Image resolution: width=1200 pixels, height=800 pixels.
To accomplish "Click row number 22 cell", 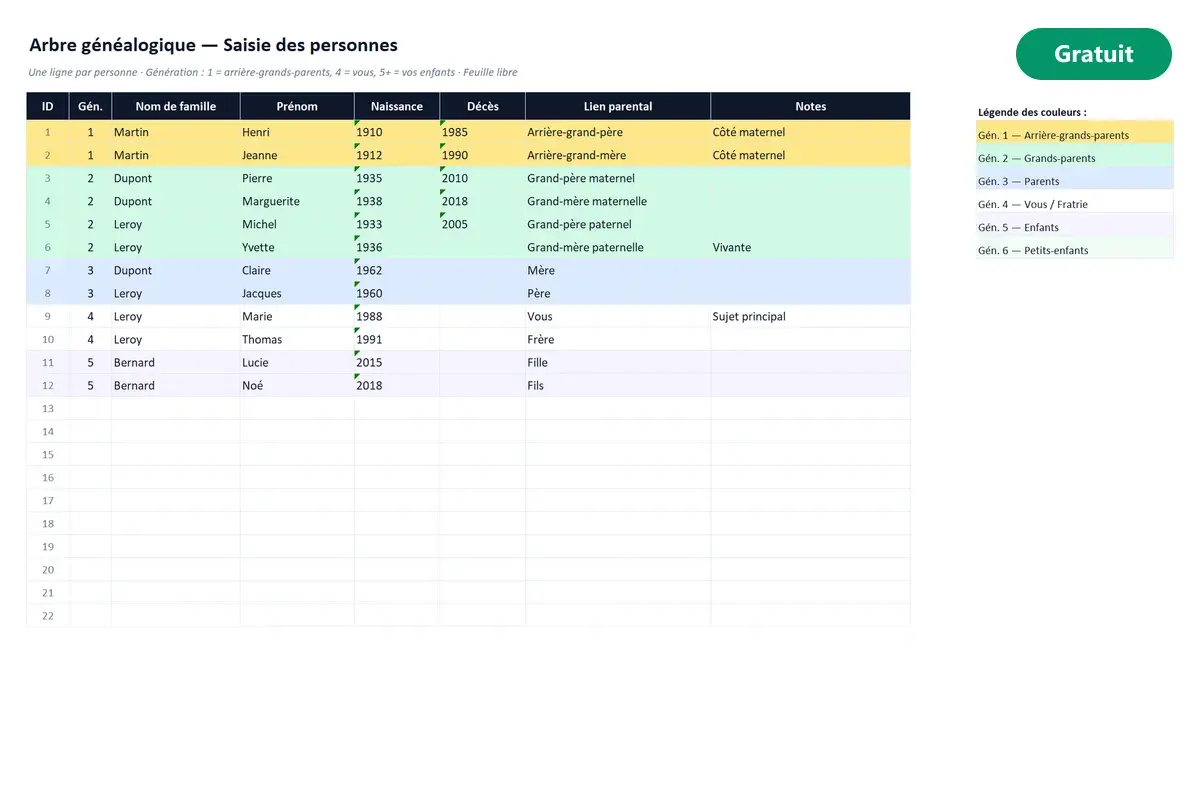I will [x=48, y=615].
